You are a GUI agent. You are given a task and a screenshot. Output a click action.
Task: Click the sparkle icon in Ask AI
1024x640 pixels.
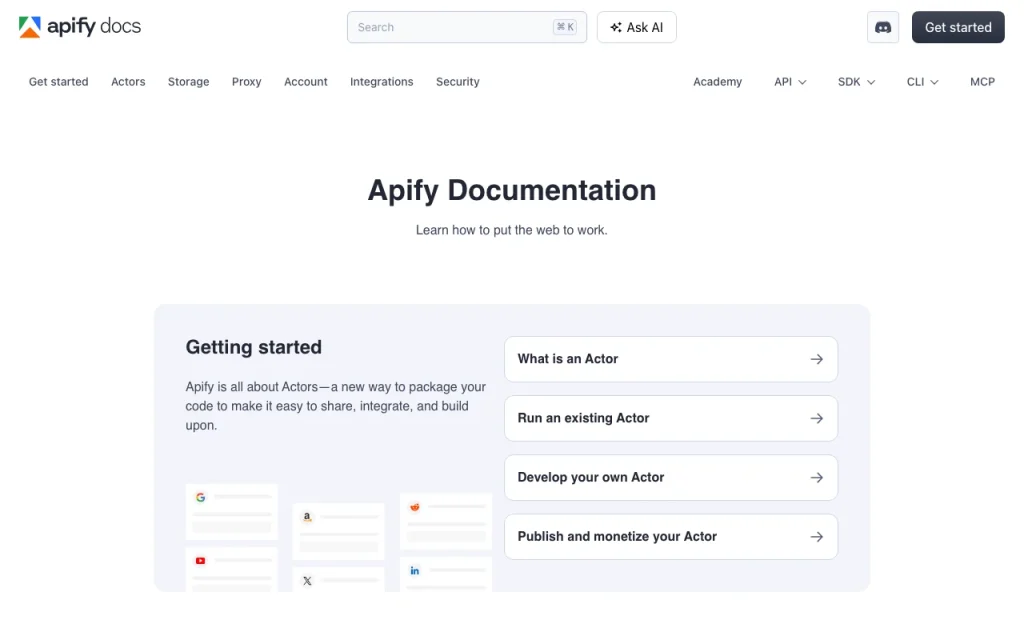(616, 27)
